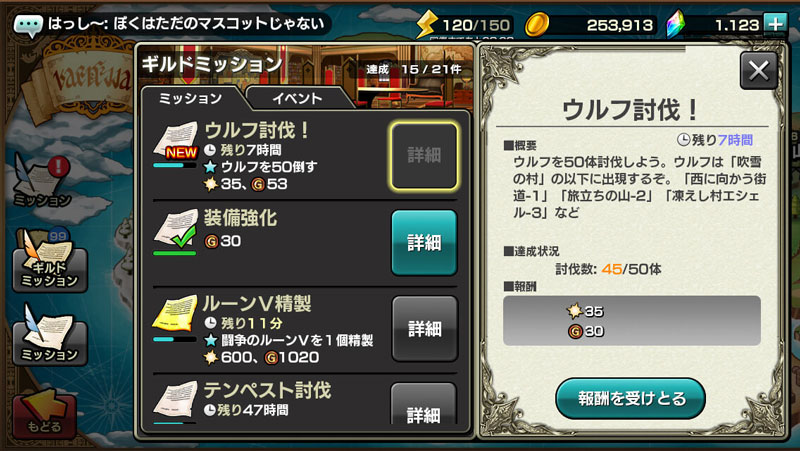This screenshot has width=800, height=451.
Task: Open ミッション with red alert badge
Action: click(42, 182)
